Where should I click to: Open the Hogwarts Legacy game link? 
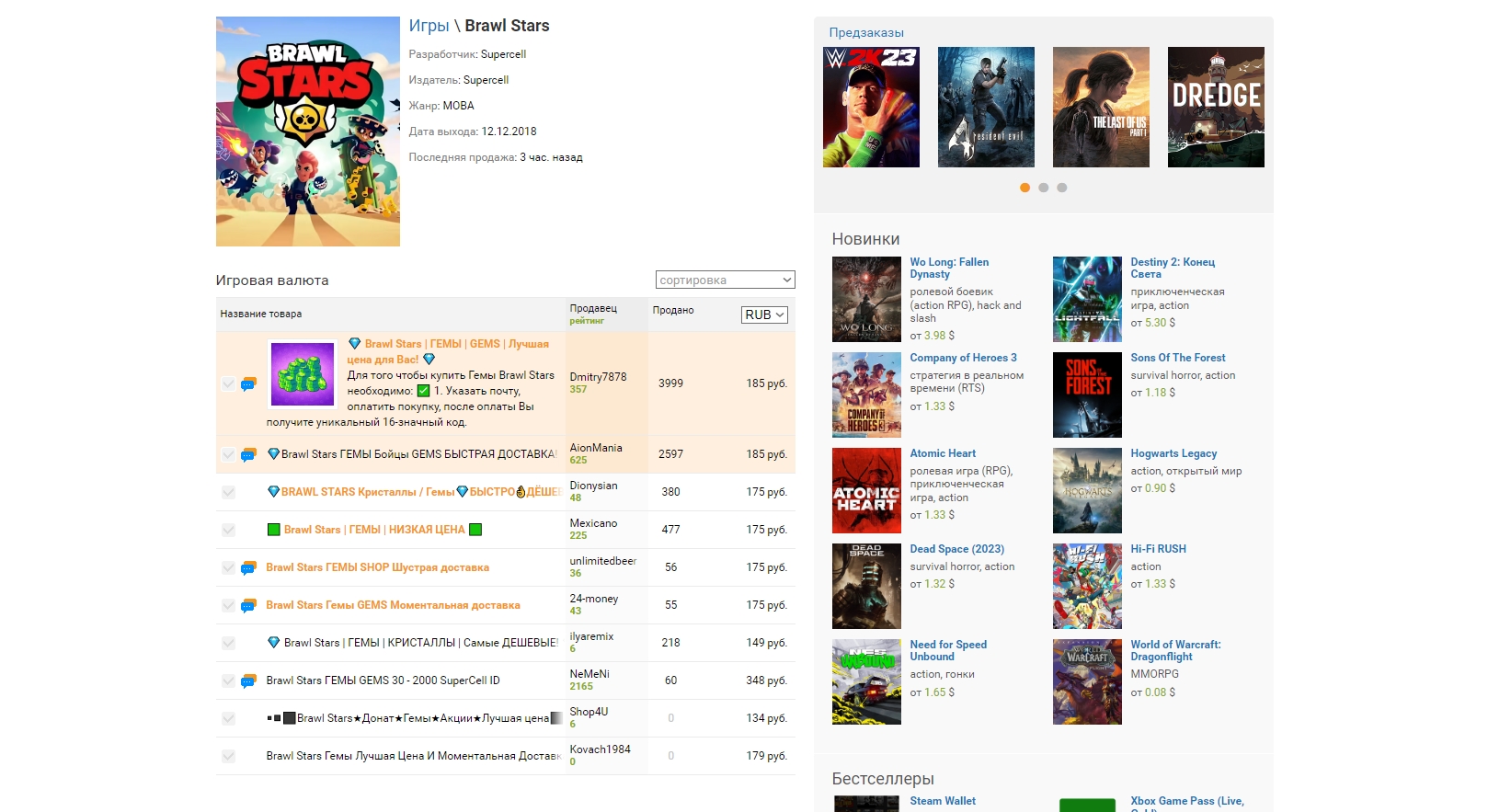click(1173, 453)
